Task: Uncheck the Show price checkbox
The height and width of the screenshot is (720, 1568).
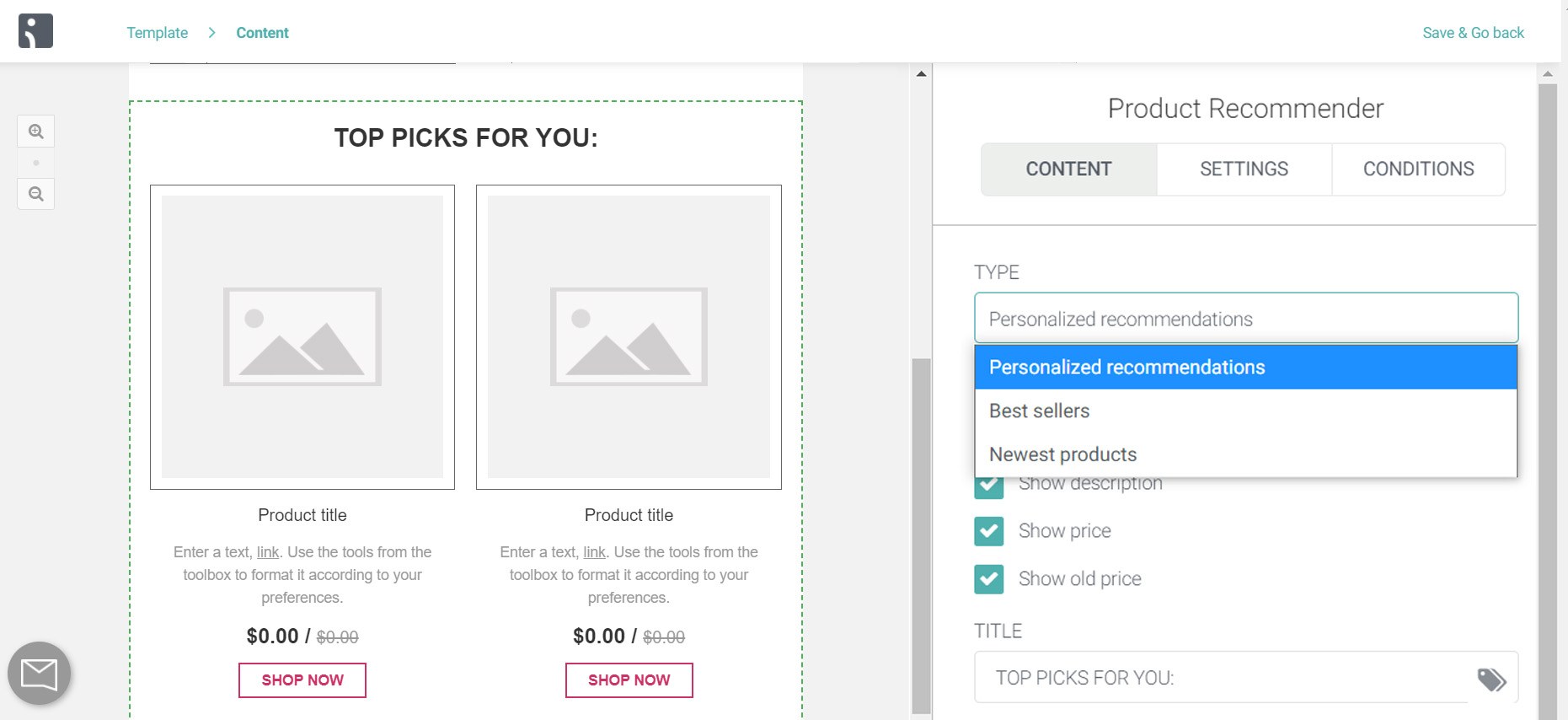Action: coord(988,531)
